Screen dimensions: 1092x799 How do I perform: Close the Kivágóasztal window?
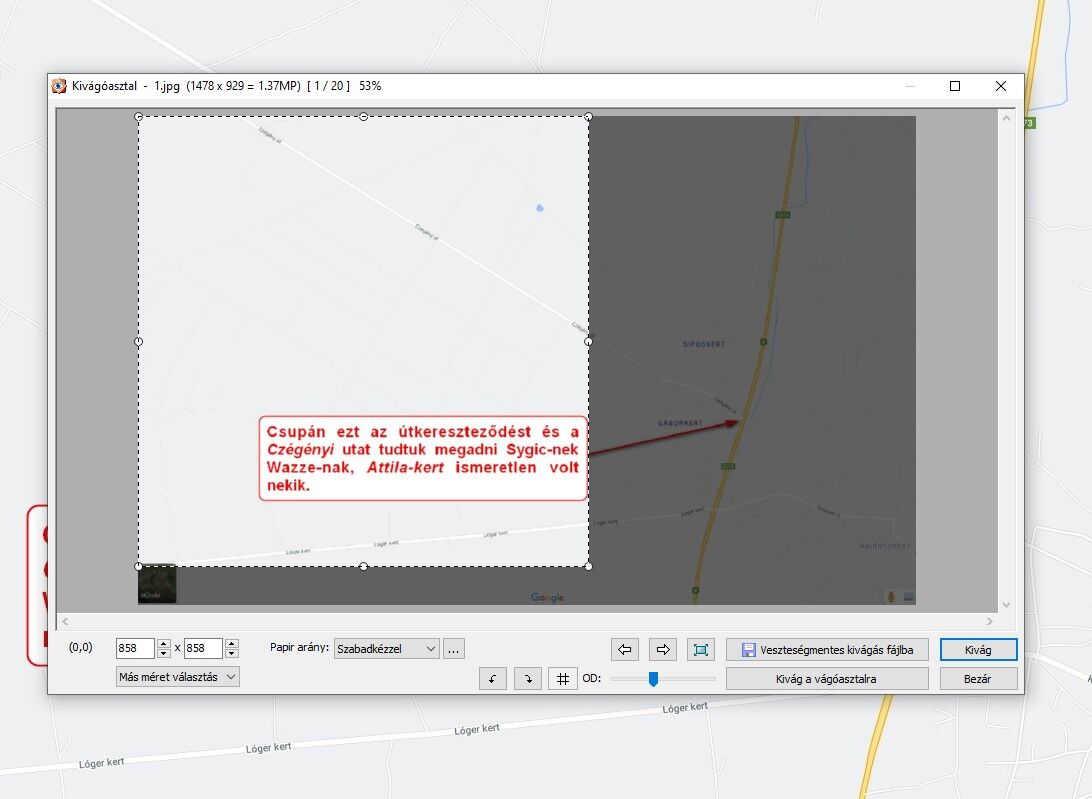[1001, 86]
